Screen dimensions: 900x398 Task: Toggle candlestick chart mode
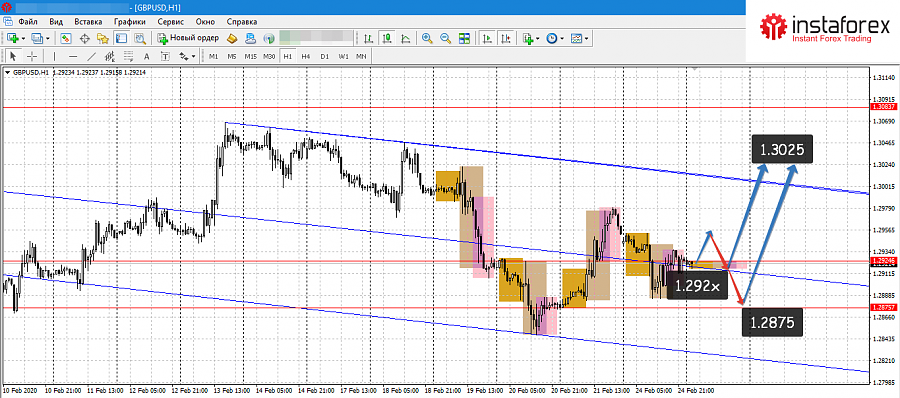point(387,38)
